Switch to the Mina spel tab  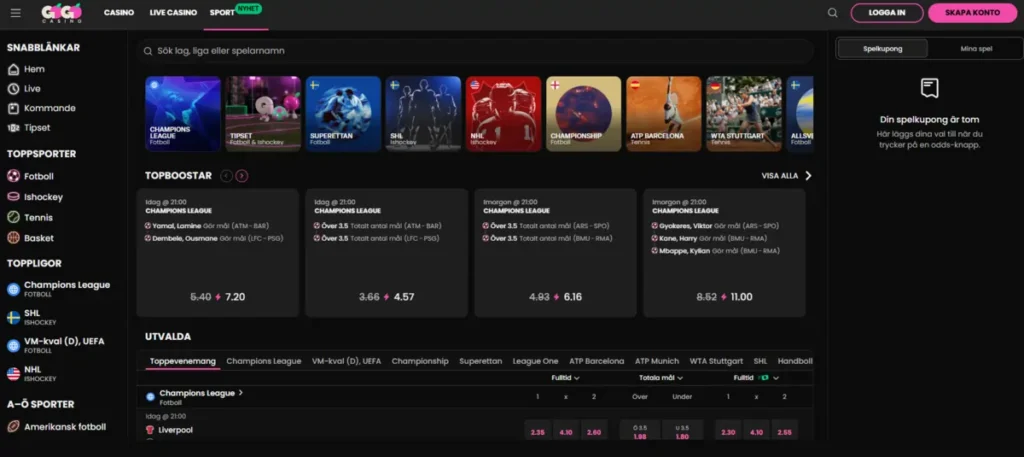tap(976, 48)
